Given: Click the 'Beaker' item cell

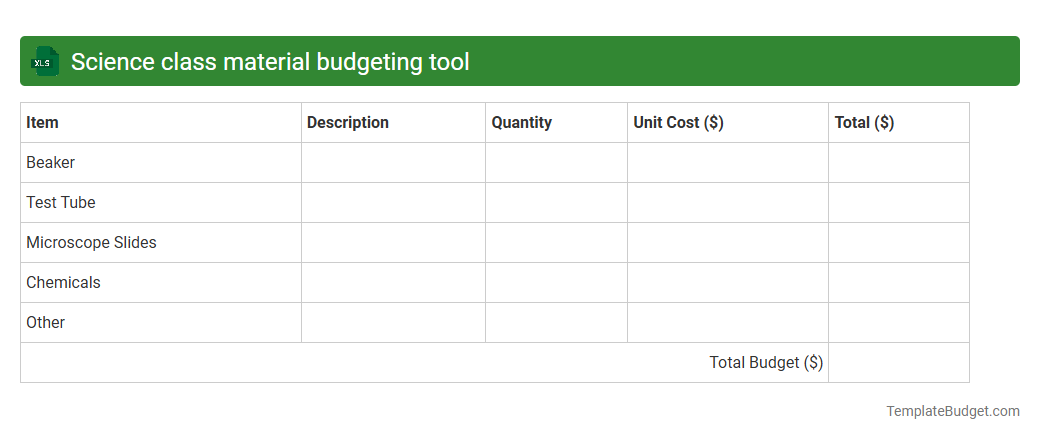Looking at the screenshot, I should tap(161, 163).
